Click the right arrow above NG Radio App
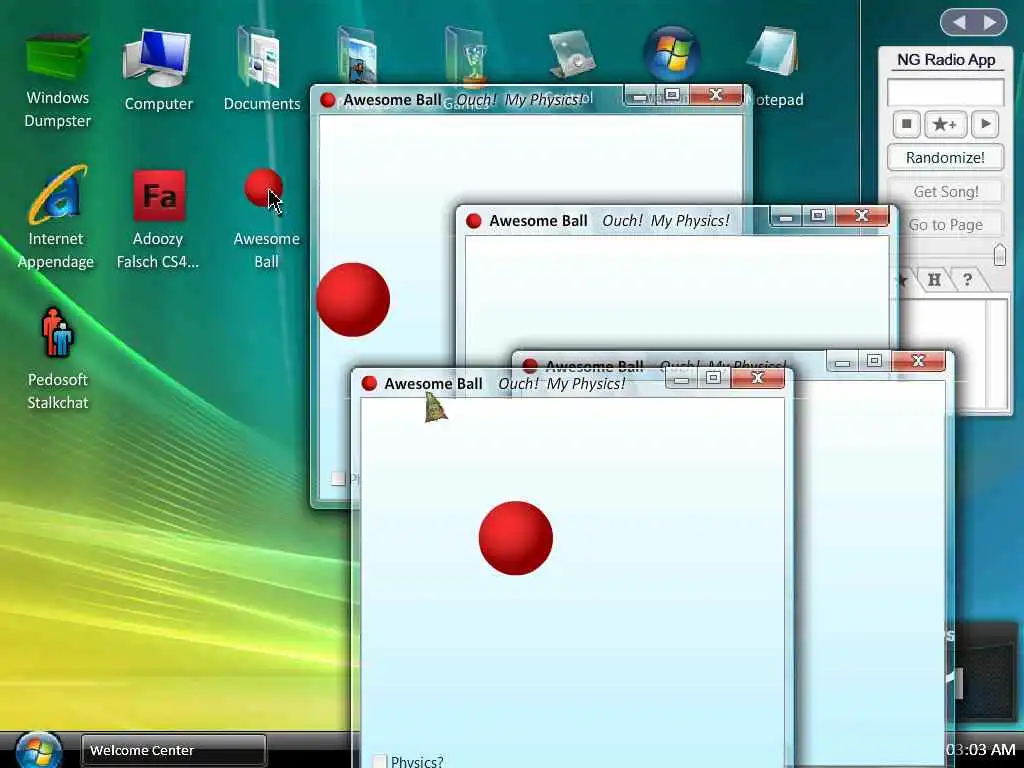 (991, 23)
